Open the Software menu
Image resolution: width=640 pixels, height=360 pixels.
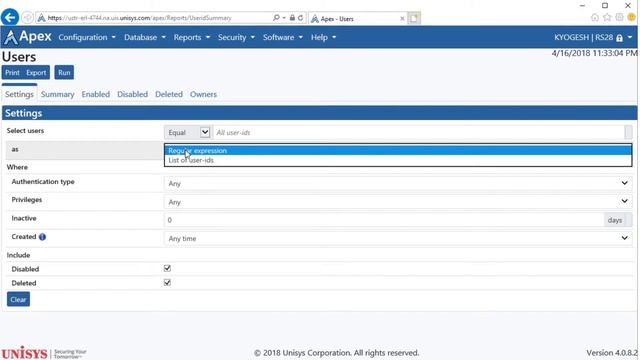[x=283, y=37]
